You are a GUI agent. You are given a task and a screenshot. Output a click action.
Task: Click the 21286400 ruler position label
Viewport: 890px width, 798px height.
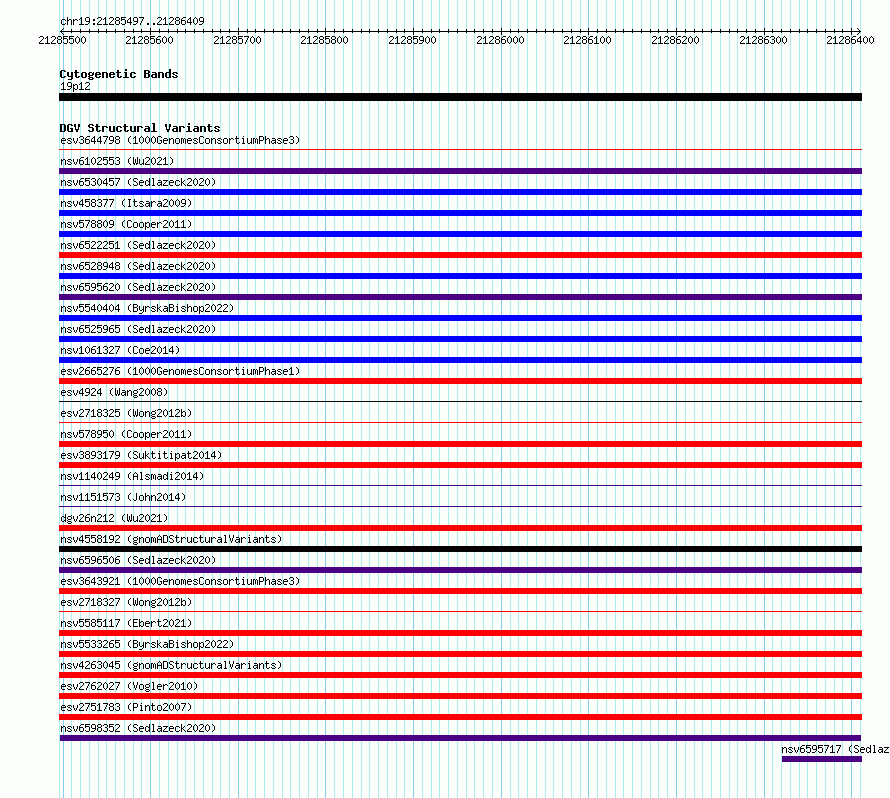(x=850, y=40)
